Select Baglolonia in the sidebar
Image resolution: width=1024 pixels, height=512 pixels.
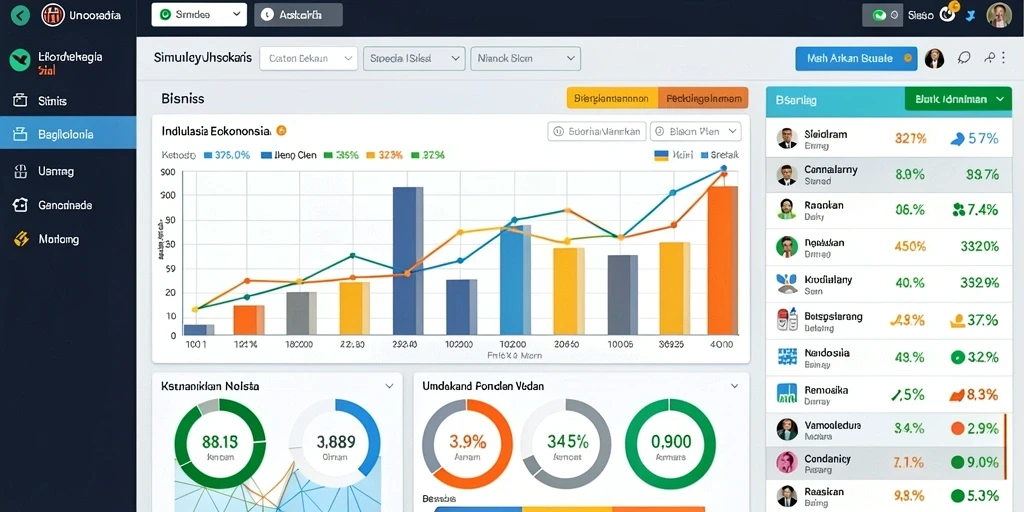pos(68,135)
